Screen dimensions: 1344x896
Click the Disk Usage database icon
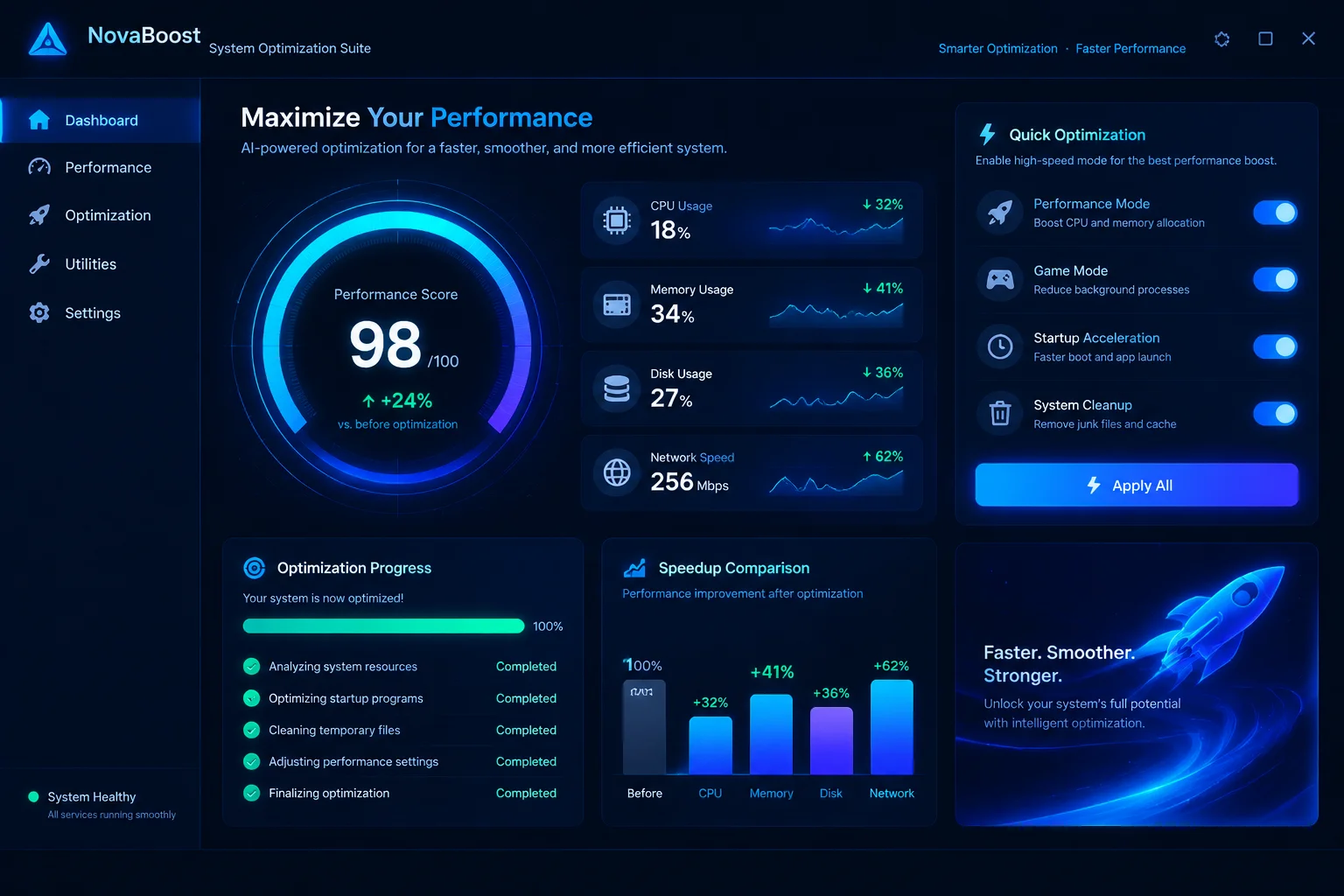616,388
